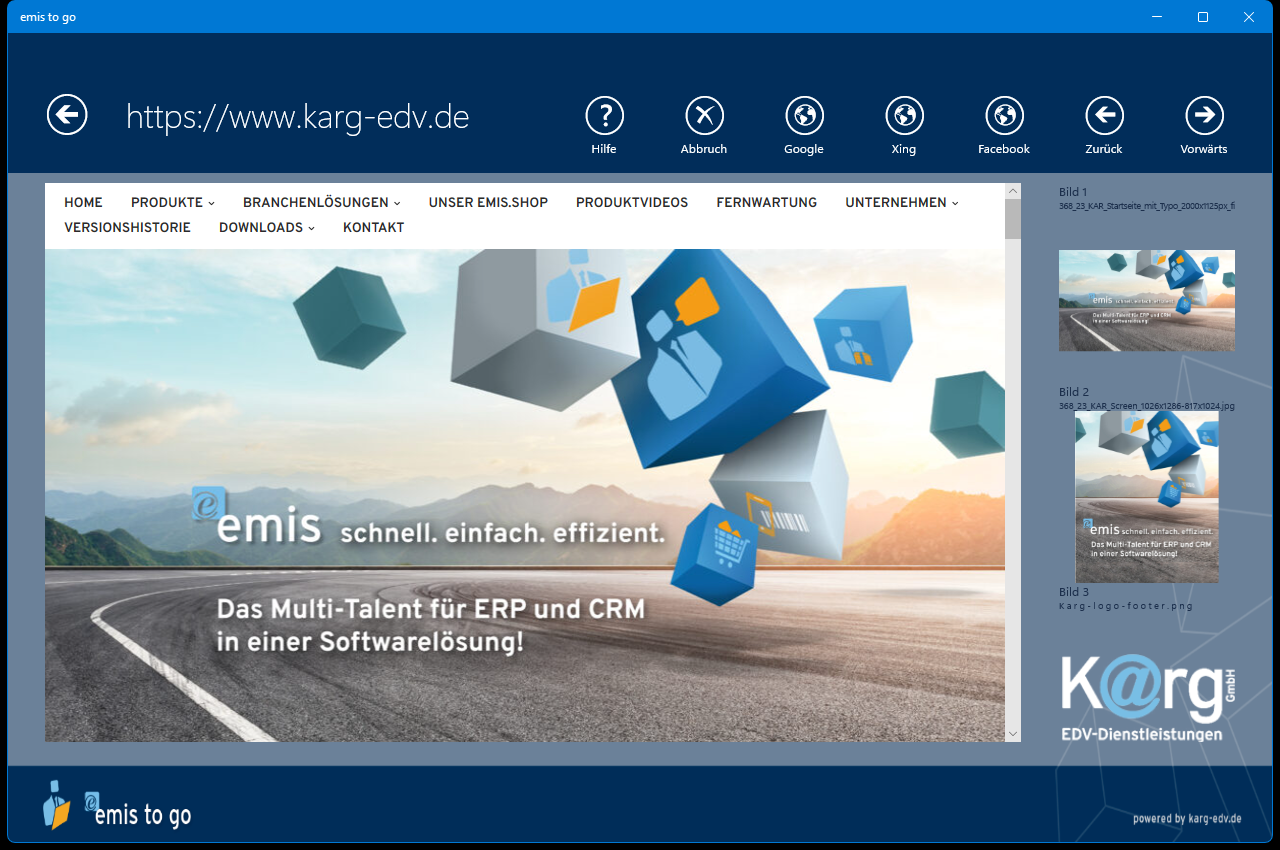Expand the DOWNLOADS menu dropdown

pos(266,227)
